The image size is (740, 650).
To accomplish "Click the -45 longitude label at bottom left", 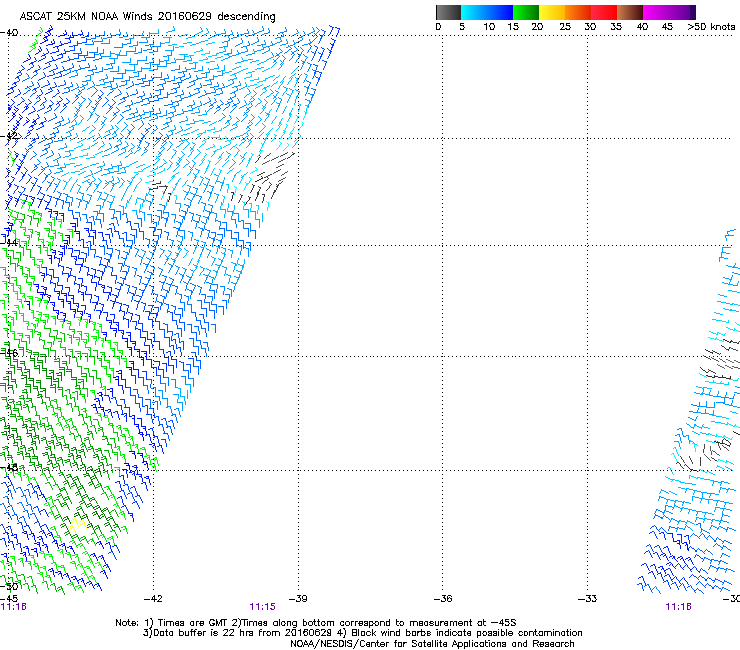I will tap(9, 599).
